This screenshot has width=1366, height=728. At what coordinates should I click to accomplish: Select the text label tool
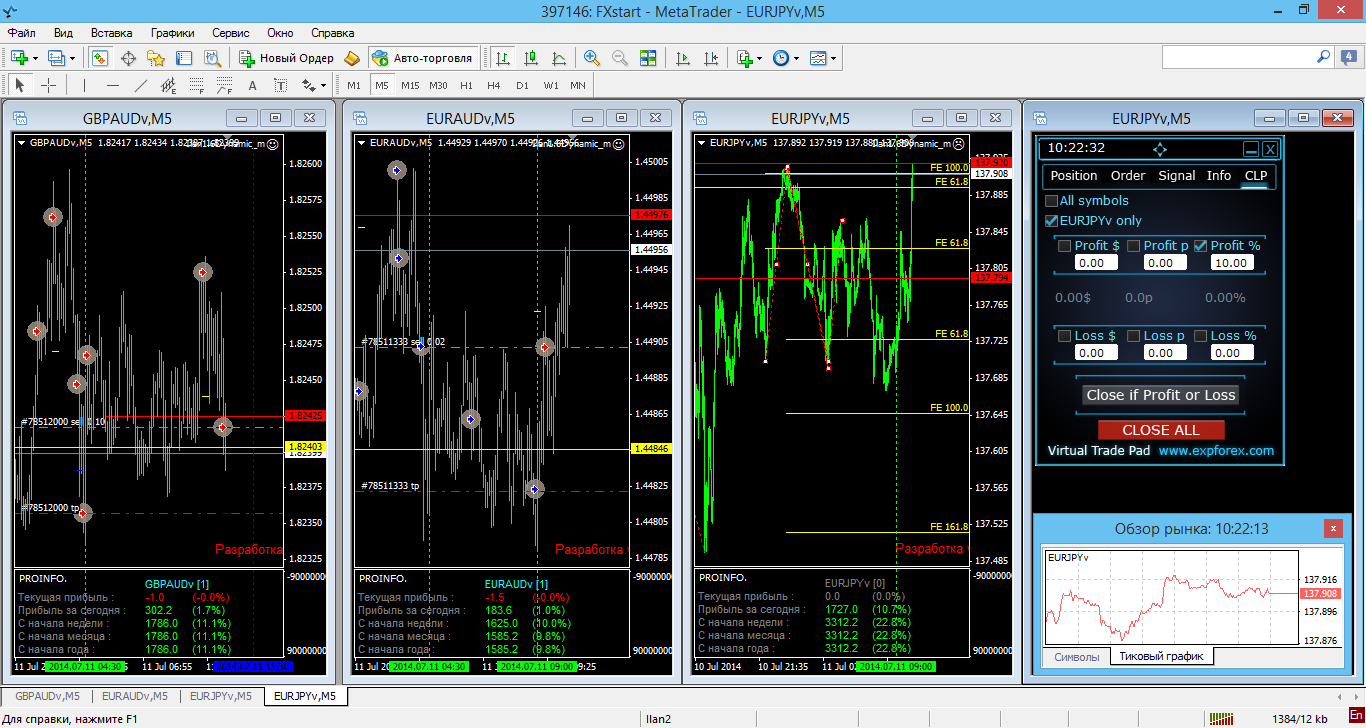coord(280,85)
